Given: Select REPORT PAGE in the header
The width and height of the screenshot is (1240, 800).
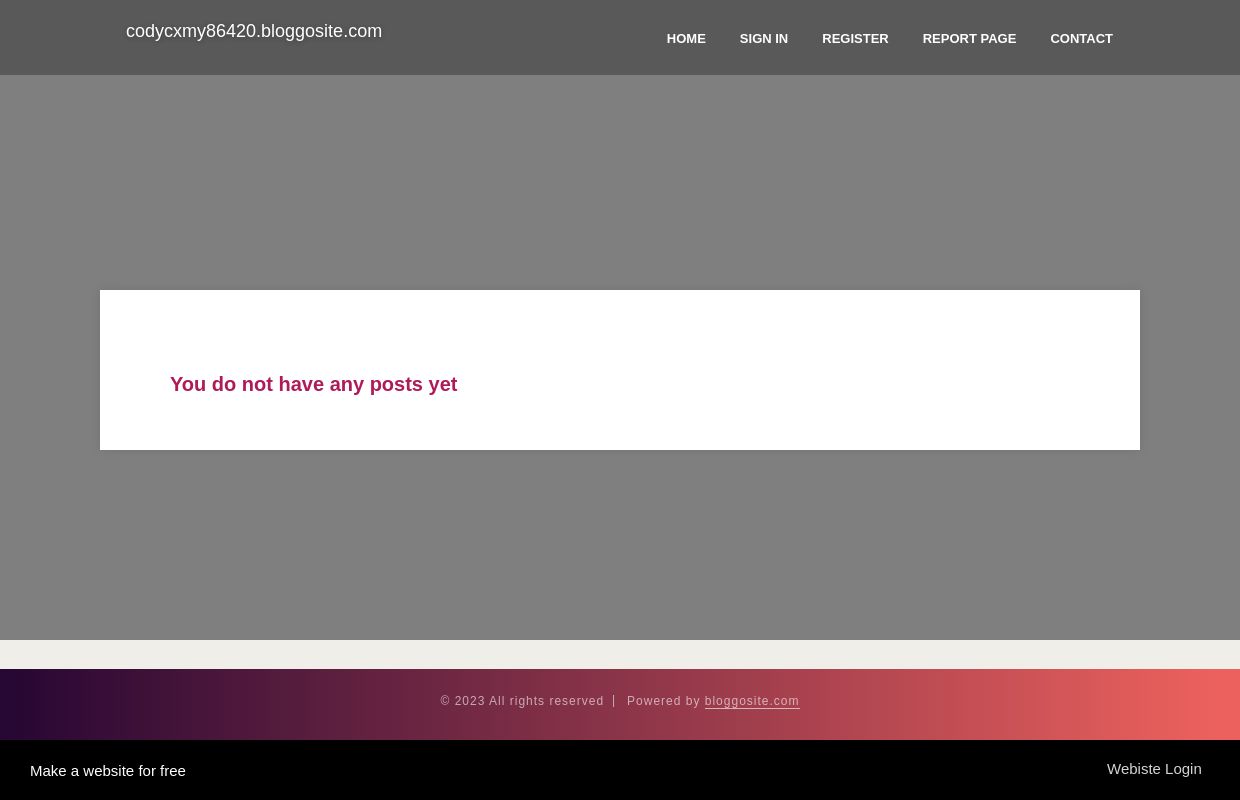Looking at the screenshot, I should coord(968,38).
